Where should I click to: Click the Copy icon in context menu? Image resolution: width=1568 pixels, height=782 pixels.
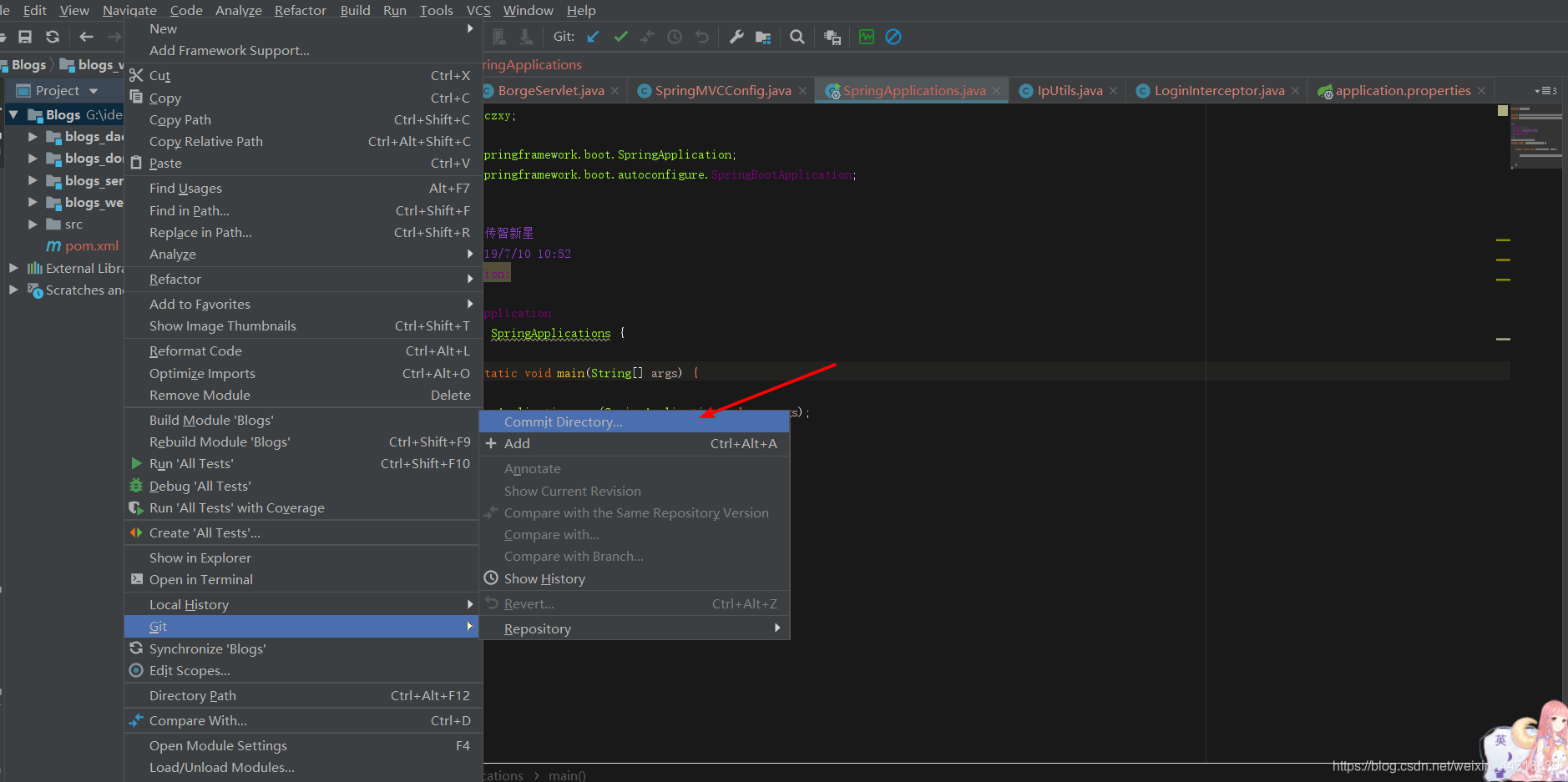point(136,97)
